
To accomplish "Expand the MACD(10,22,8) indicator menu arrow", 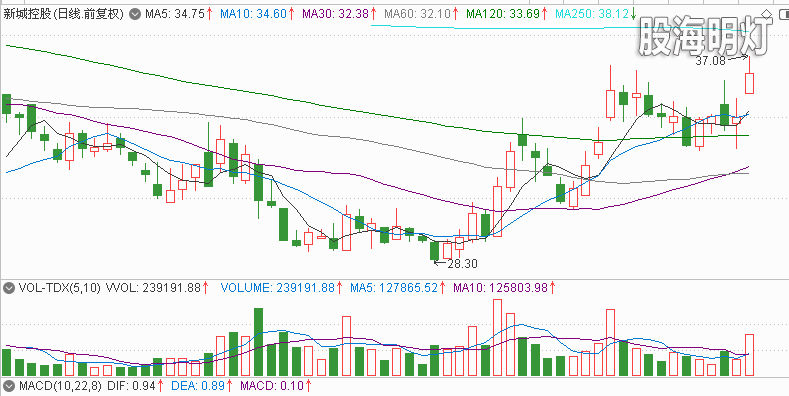I will coord(9,386).
